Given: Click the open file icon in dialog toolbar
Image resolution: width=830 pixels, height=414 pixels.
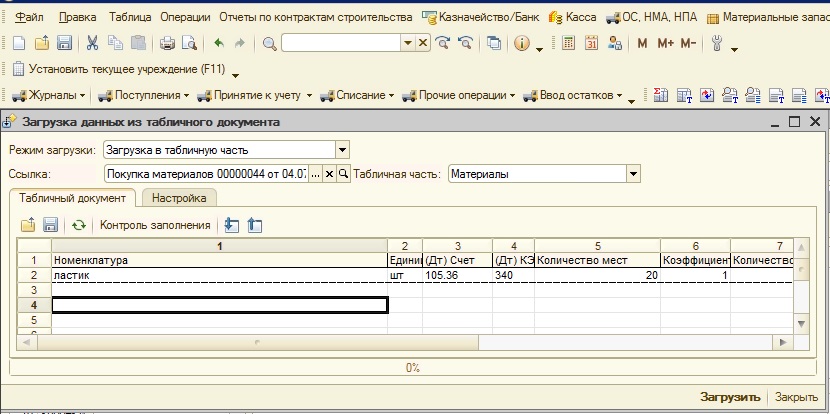Looking at the screenshot, I should 27,226.
